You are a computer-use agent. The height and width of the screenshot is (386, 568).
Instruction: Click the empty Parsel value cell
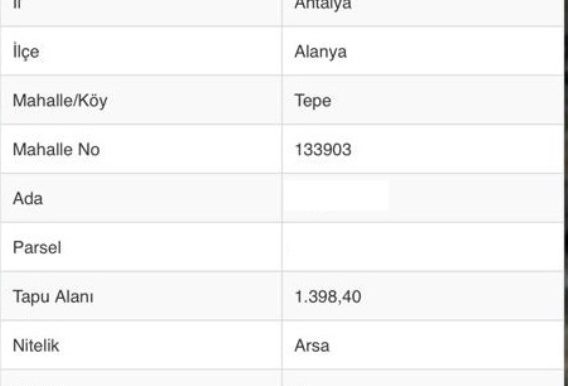pyautogui.click(x=422, y=247)
